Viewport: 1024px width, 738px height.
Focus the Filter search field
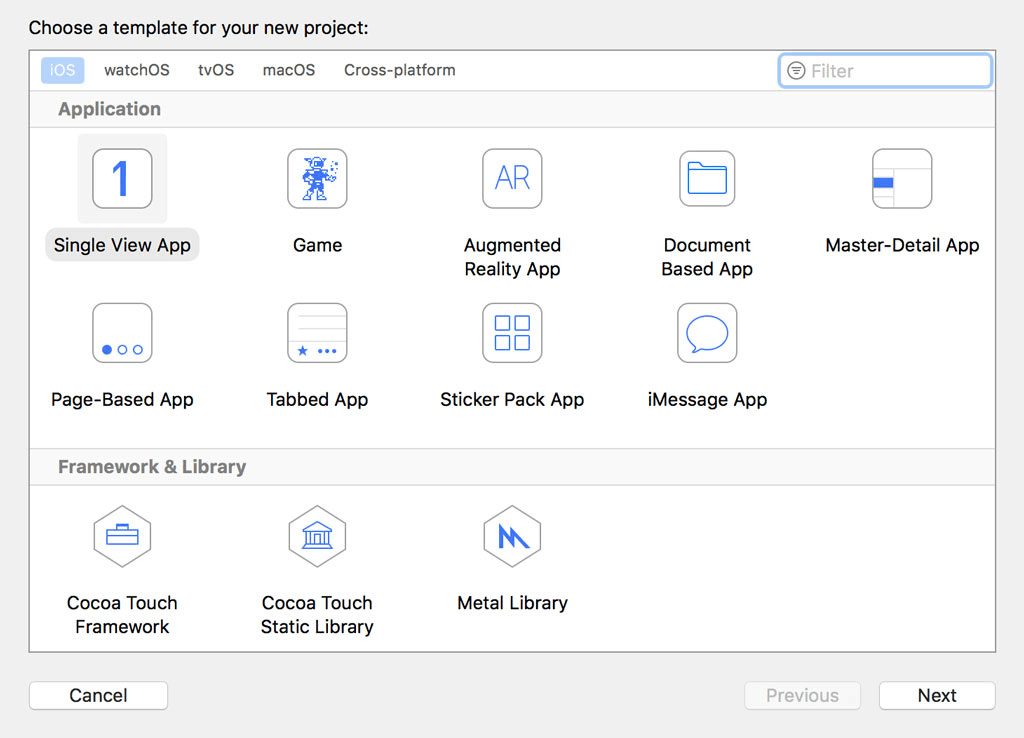pyautogui.click(x=886, y=71)
